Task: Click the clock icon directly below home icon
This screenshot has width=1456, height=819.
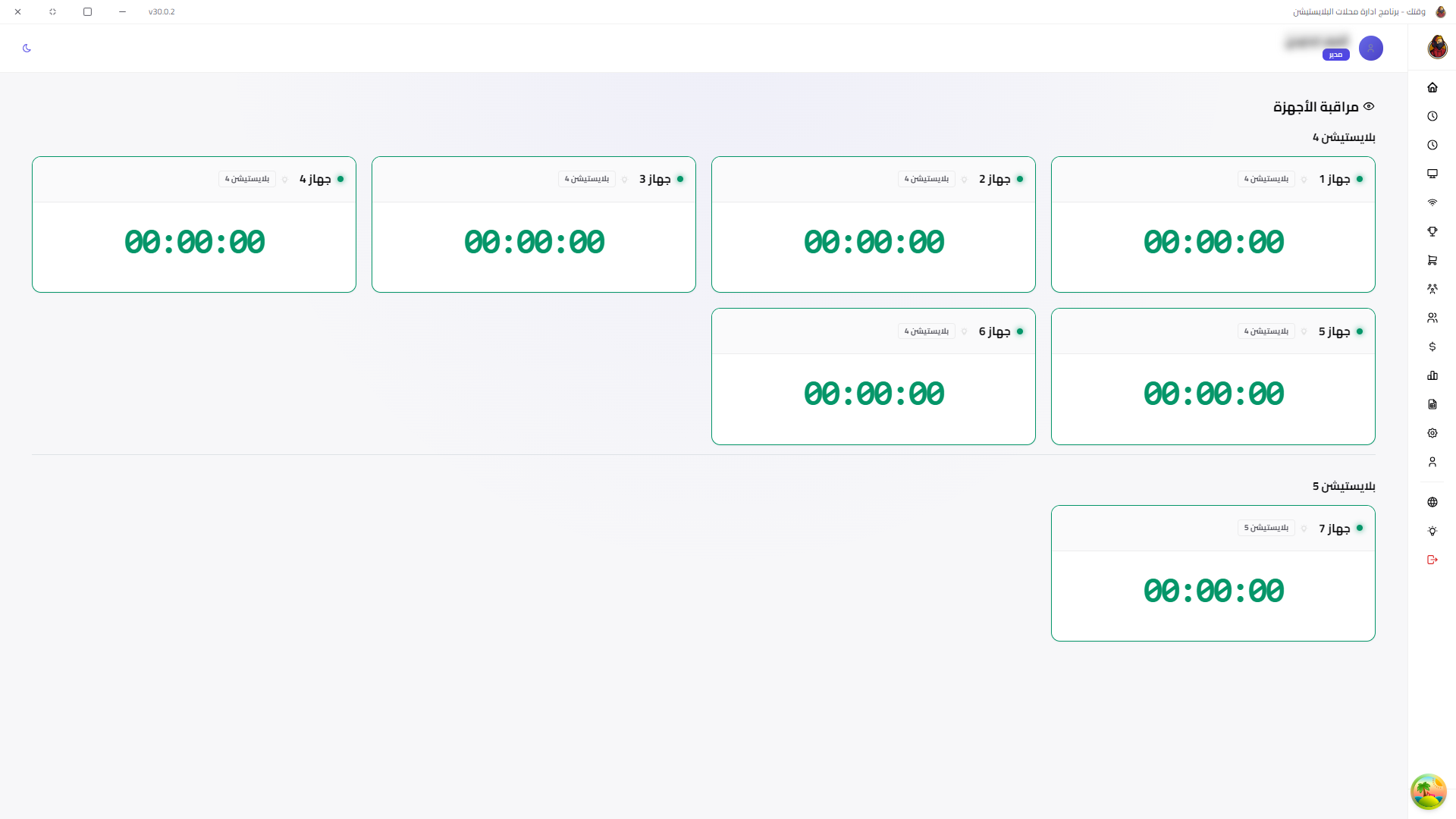Action: click(1432, 116)
